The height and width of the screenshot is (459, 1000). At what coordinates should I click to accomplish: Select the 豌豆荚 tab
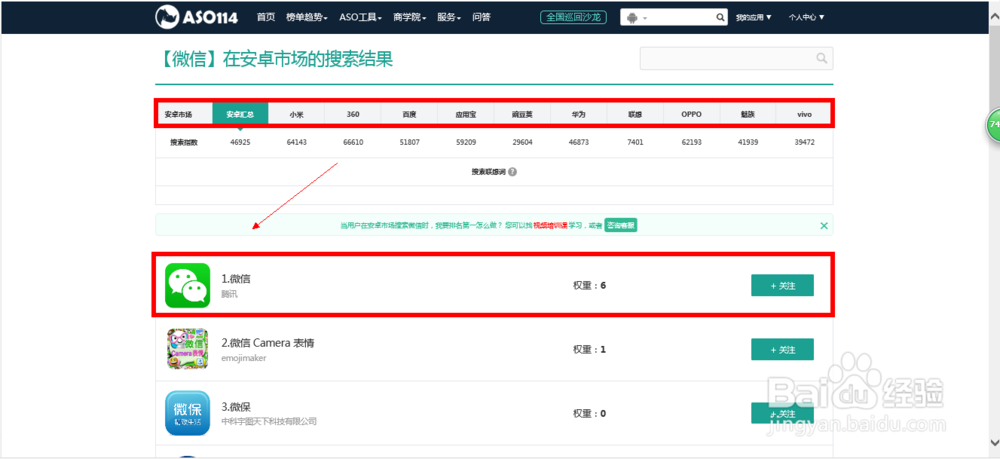point(522,115)
